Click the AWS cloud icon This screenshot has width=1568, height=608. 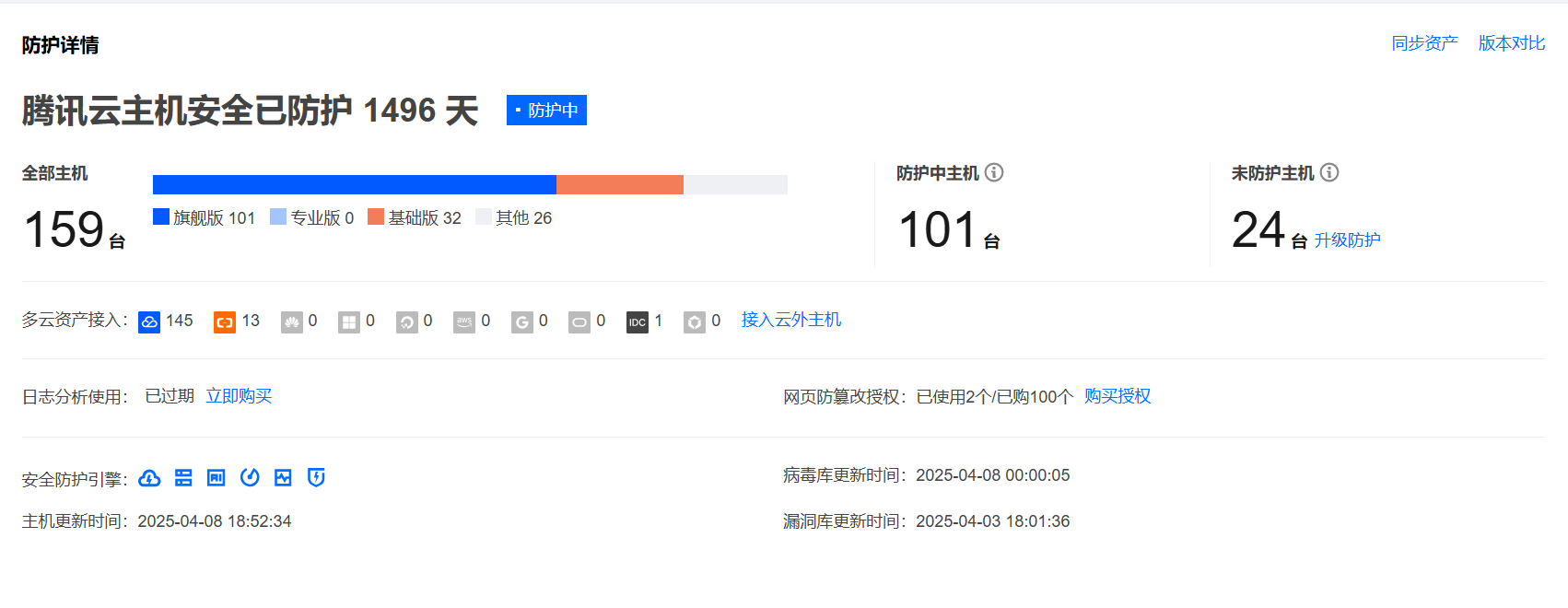464,322
